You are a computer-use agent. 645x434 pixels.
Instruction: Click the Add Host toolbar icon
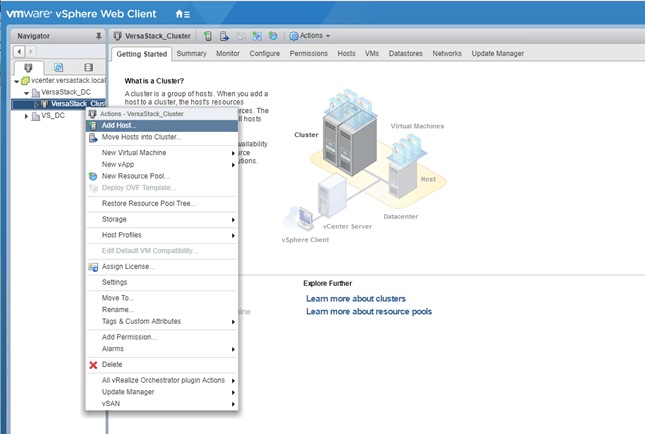pos(208,36)
